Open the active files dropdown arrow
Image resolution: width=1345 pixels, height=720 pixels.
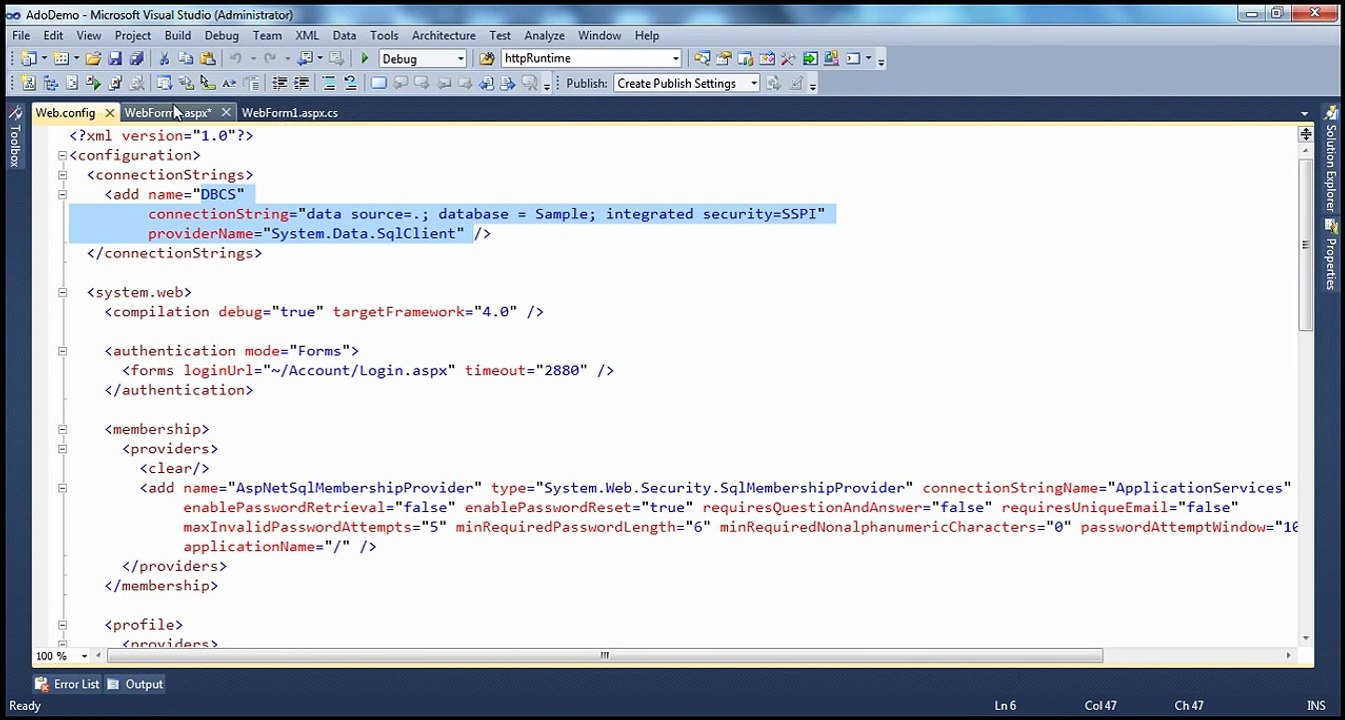click(1304, 113)
